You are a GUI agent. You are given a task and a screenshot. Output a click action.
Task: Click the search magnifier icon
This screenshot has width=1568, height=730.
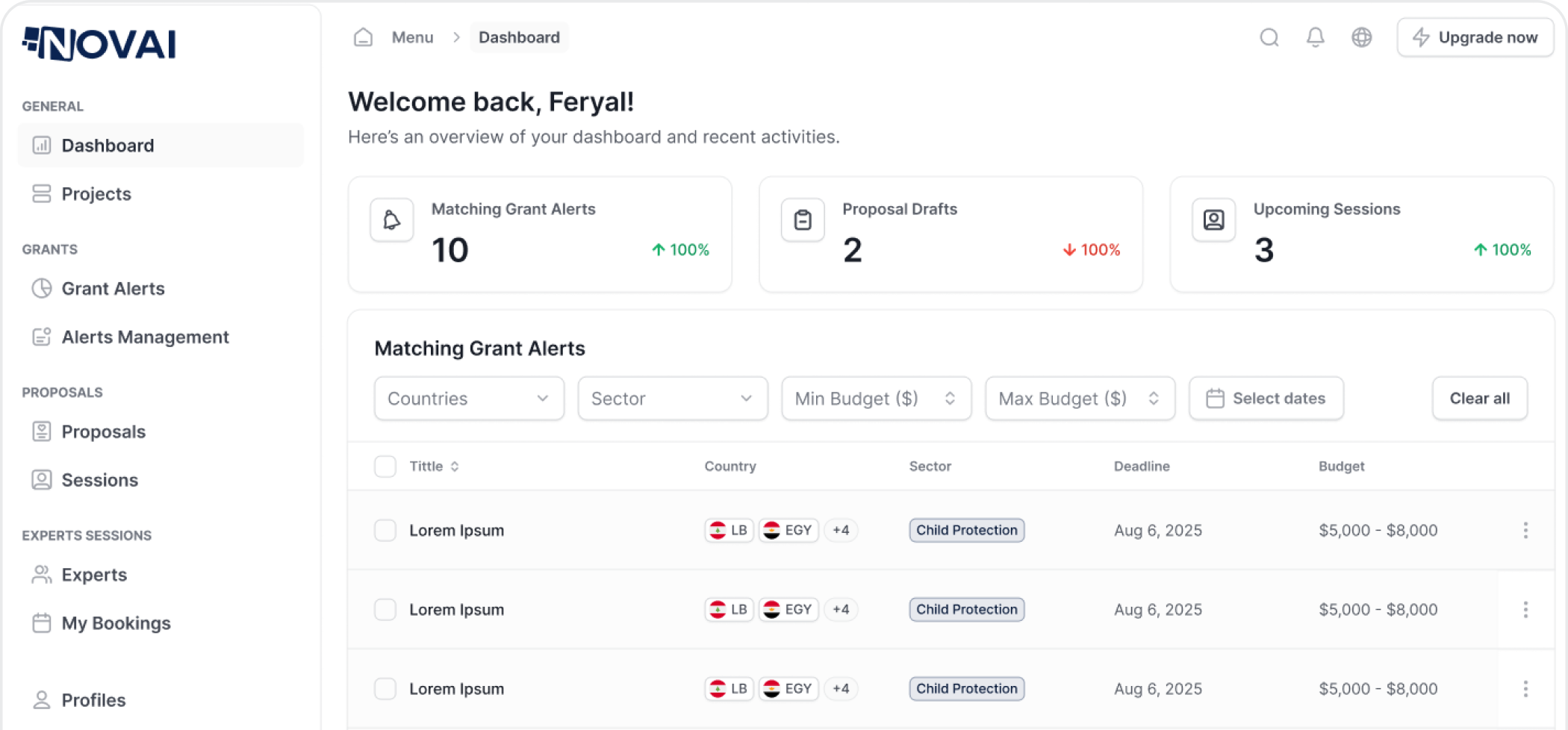1269,37
